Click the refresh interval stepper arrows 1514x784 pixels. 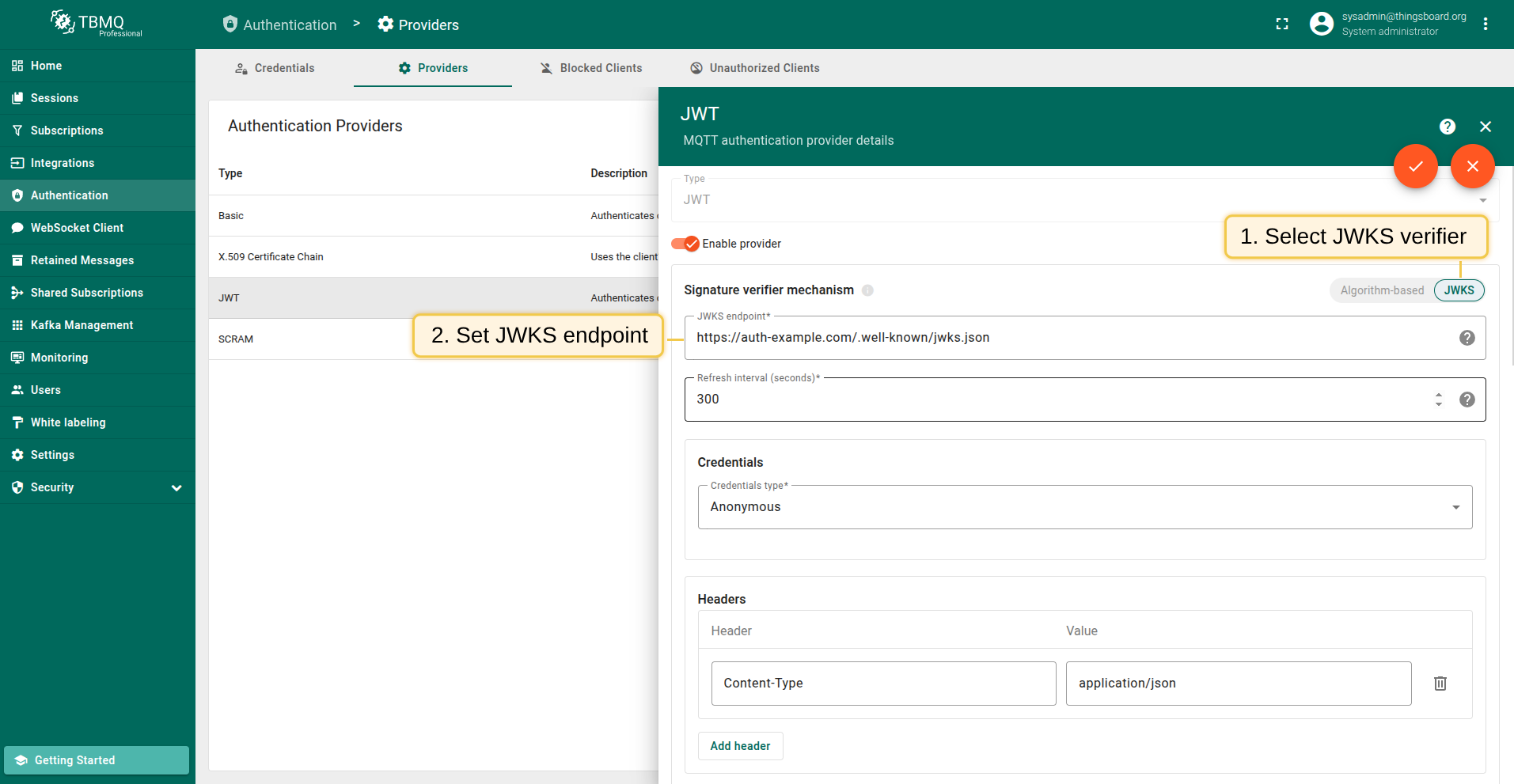click(x=1438, y=400)
